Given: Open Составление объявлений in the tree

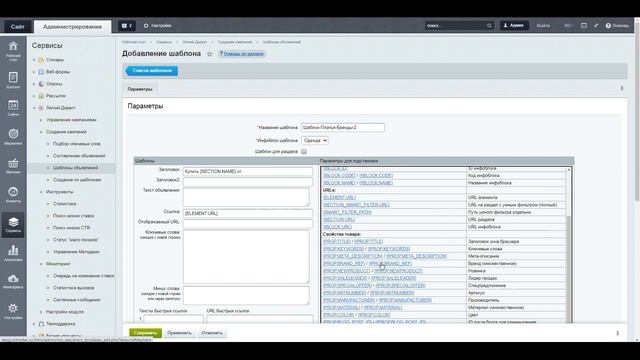Looking at the screenshot, I should pos(79,156).
